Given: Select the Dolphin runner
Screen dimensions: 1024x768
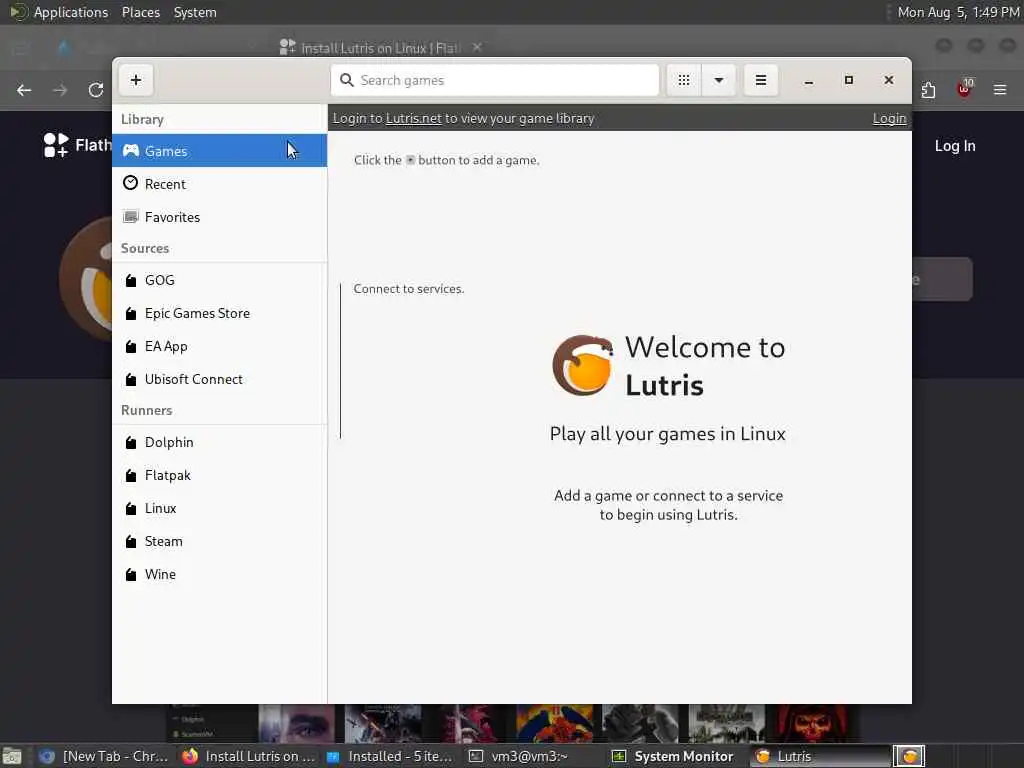Looking at the screenshot, I should 219,442.
